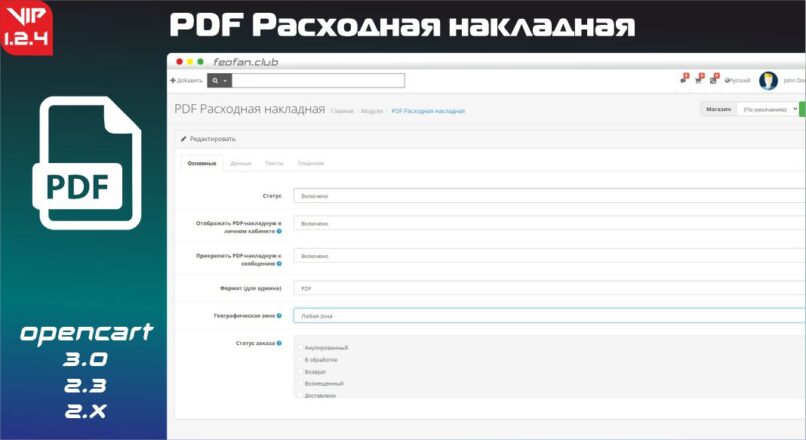Switch to the Тексты tab
Viewport: 806px width, 440px height.
pos(274,163)
